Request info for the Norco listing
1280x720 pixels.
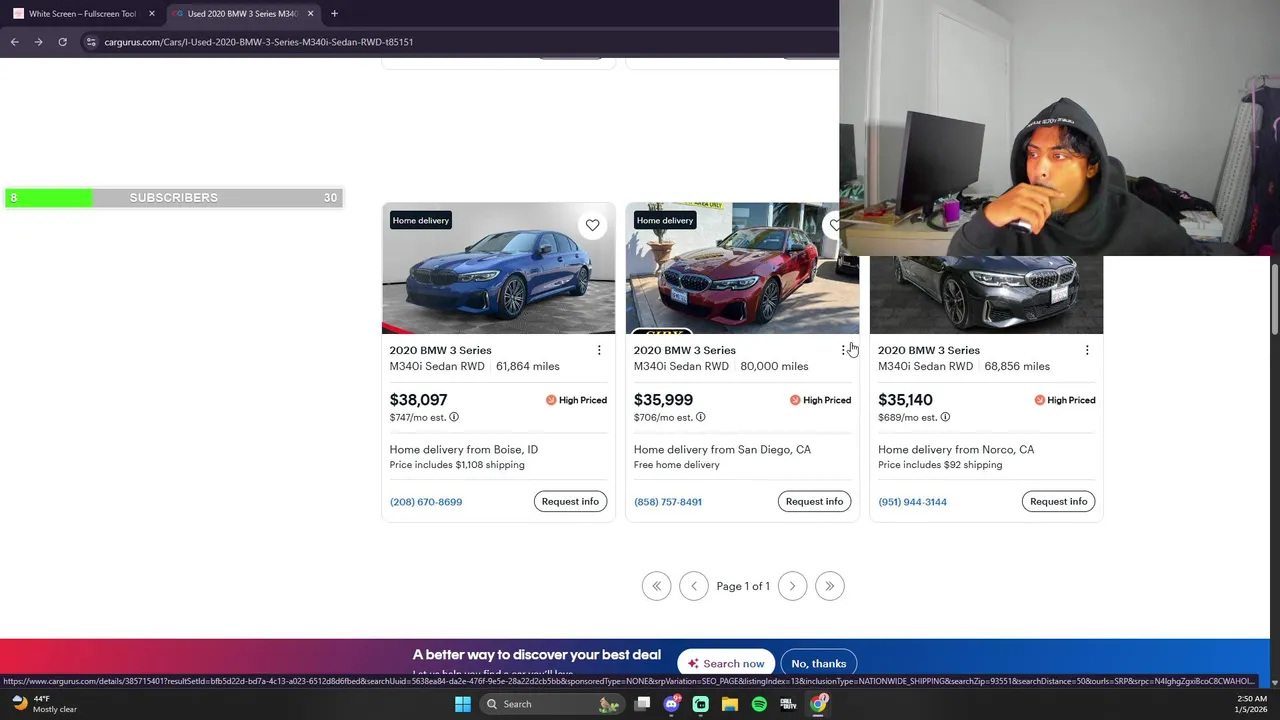(1058, 501)
